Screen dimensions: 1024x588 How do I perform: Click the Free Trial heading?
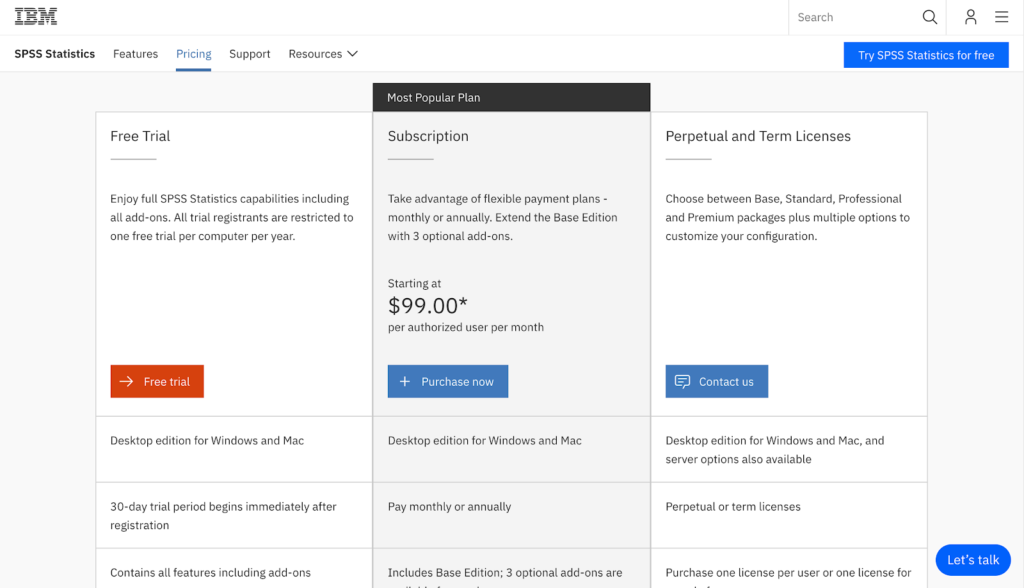pyautogui.click(x=140, y=136)
